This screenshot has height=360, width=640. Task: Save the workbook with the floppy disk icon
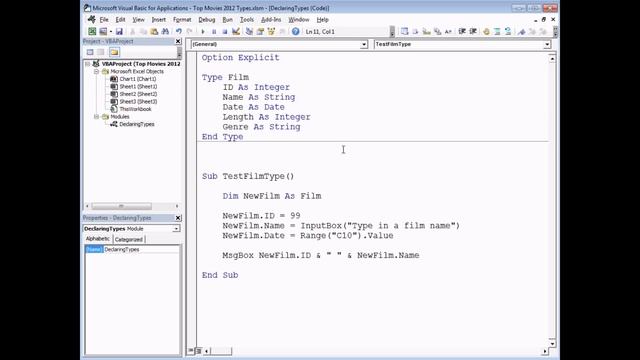coord(119,31)
